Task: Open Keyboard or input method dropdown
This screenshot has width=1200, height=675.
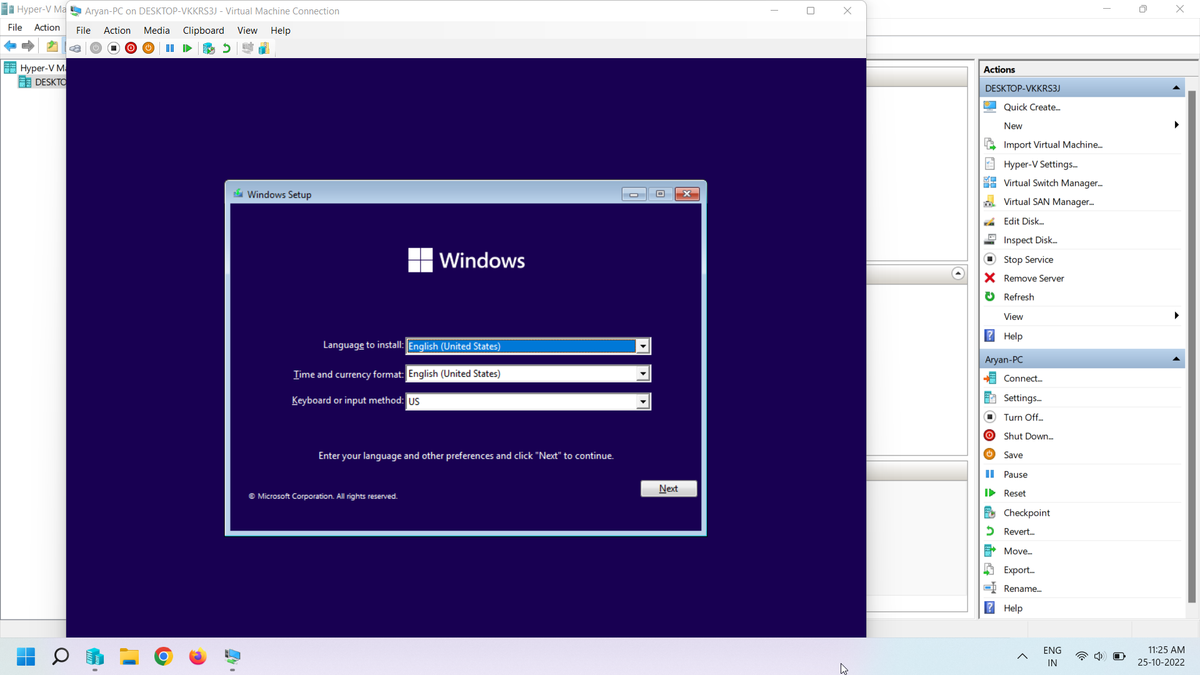Action: click(x=643, y=402)
